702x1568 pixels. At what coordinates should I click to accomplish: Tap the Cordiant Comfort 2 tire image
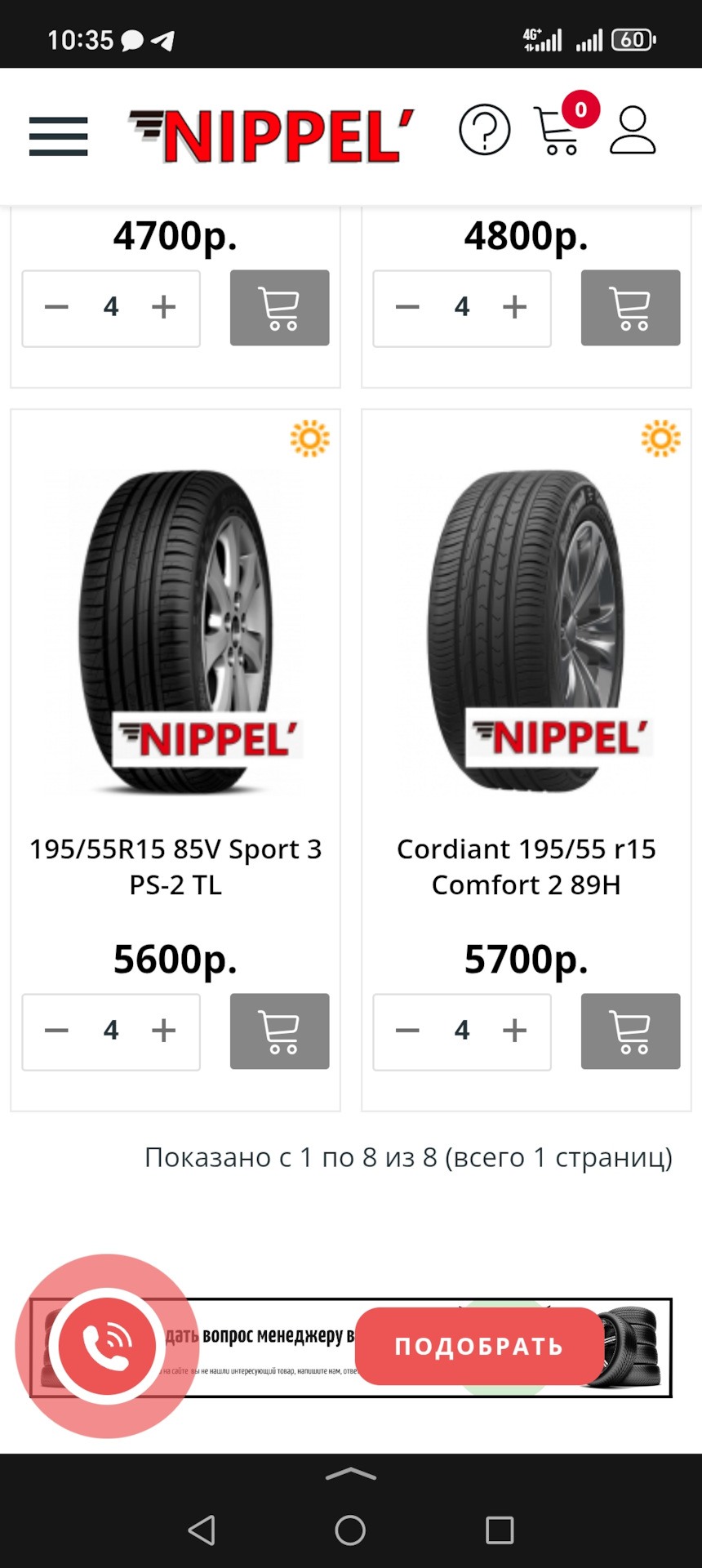[526, 630]
